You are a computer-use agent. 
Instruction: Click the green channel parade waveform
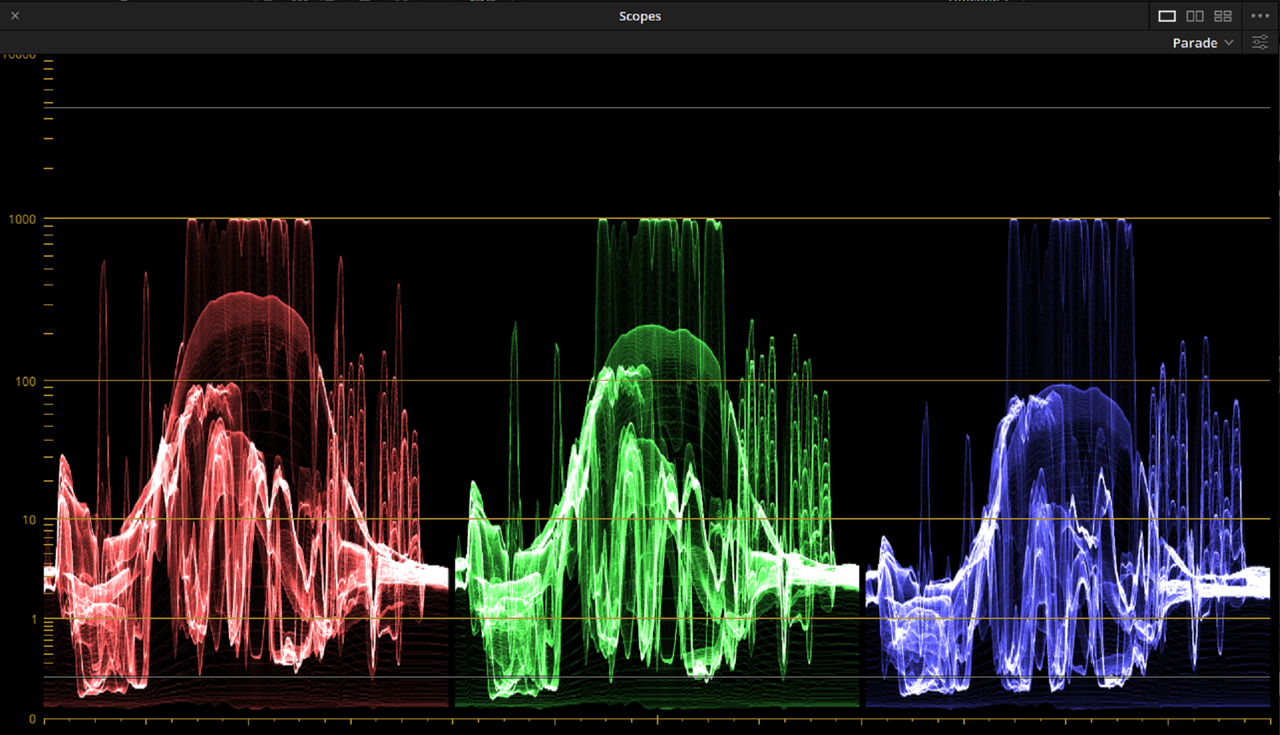click(657, 463)
